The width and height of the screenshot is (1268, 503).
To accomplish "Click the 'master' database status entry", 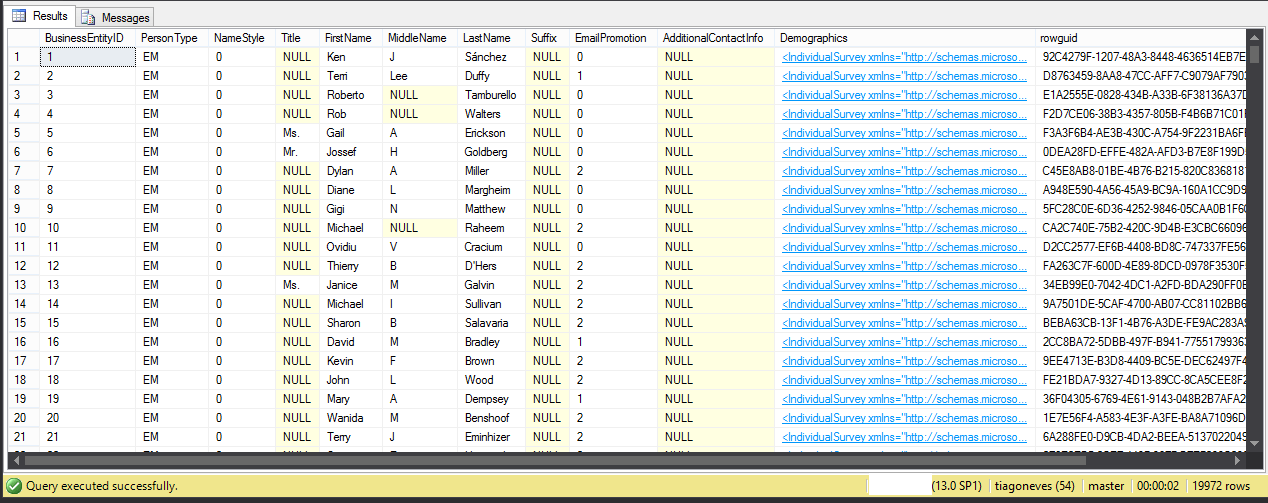I will point(1106,486).
